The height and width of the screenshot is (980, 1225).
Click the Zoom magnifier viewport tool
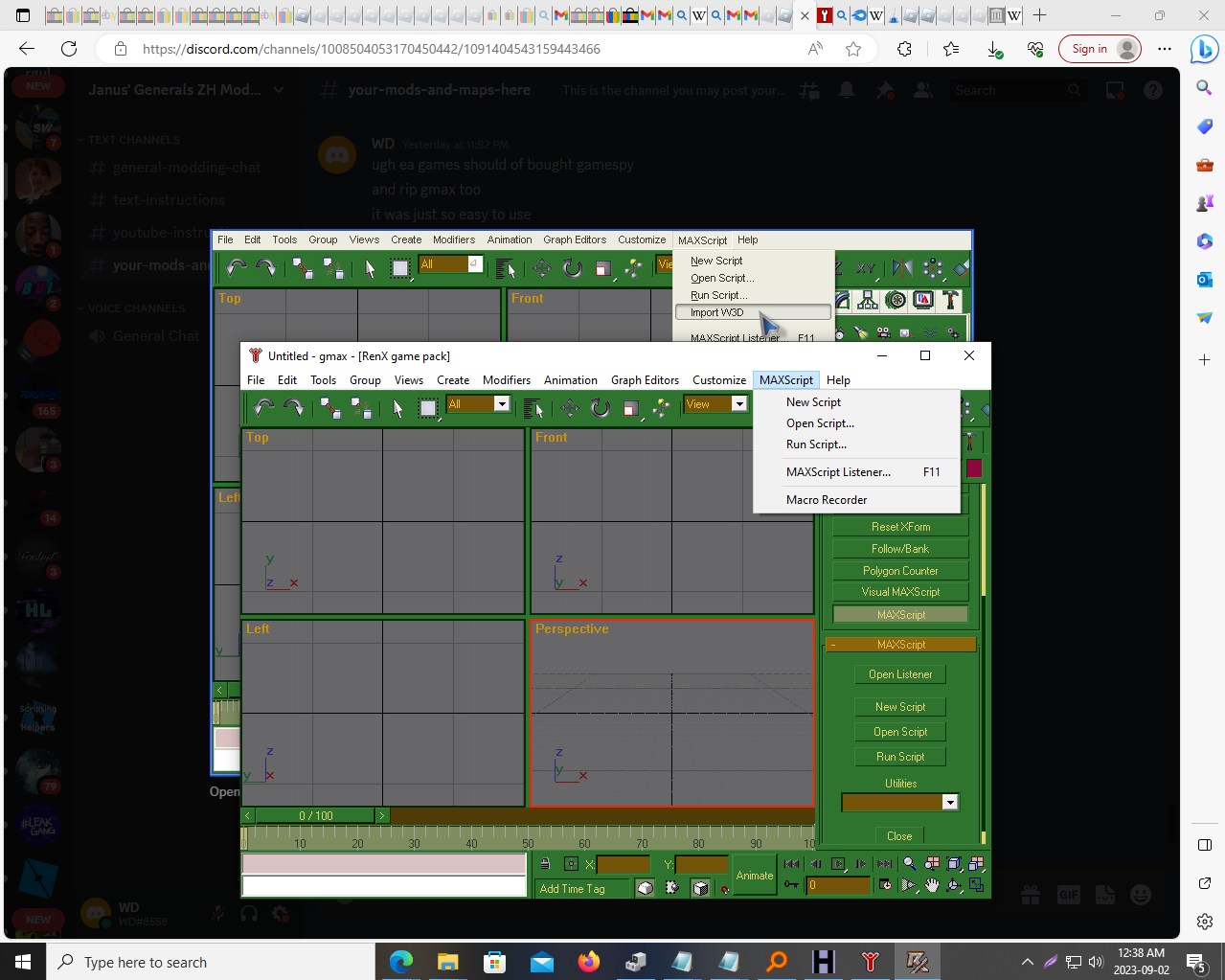pos(909,864)
